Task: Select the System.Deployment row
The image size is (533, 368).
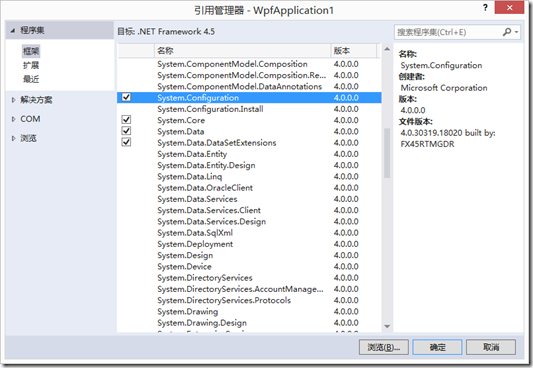Action: 249,244
